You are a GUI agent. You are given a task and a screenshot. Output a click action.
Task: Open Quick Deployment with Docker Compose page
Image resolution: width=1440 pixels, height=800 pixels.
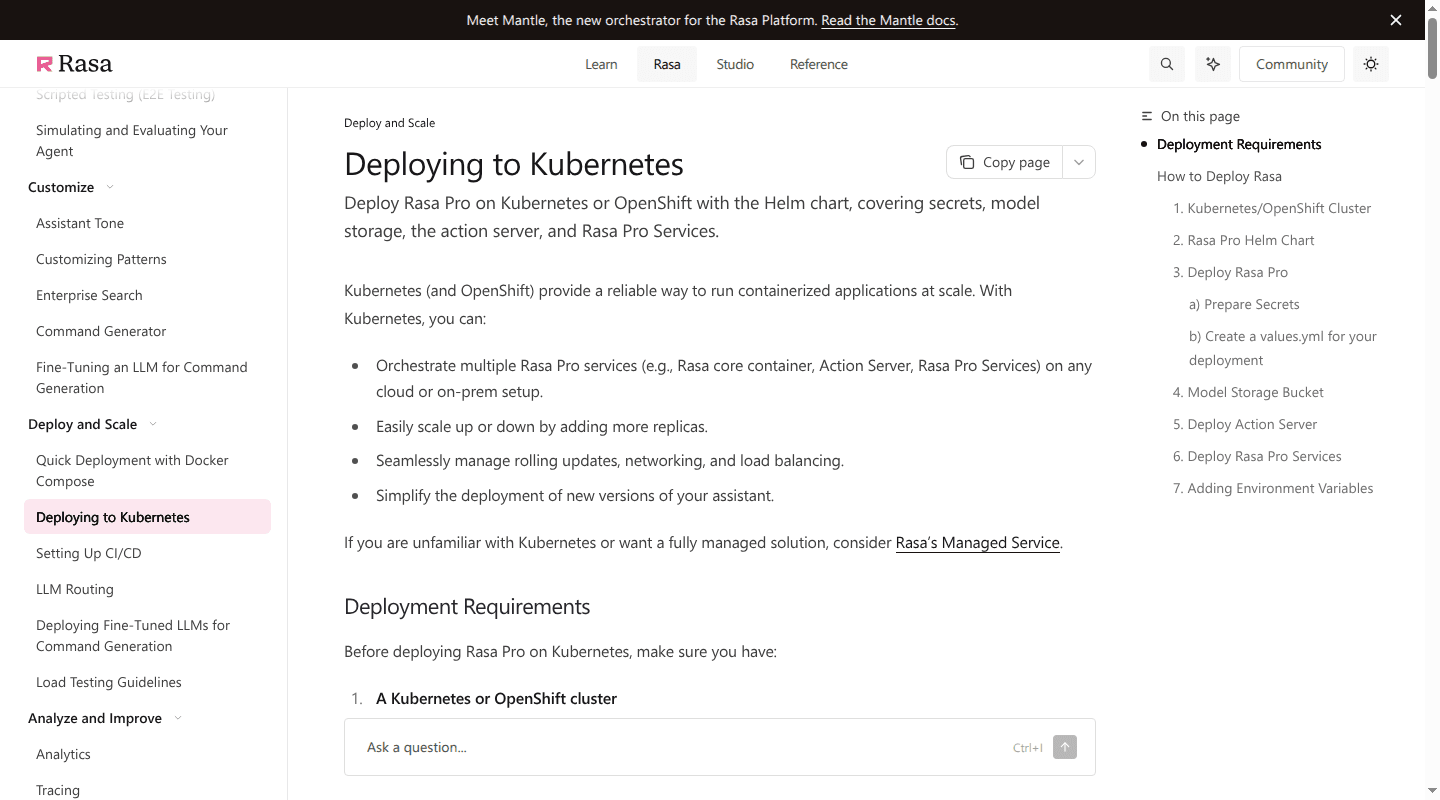[x=147, y=471]
